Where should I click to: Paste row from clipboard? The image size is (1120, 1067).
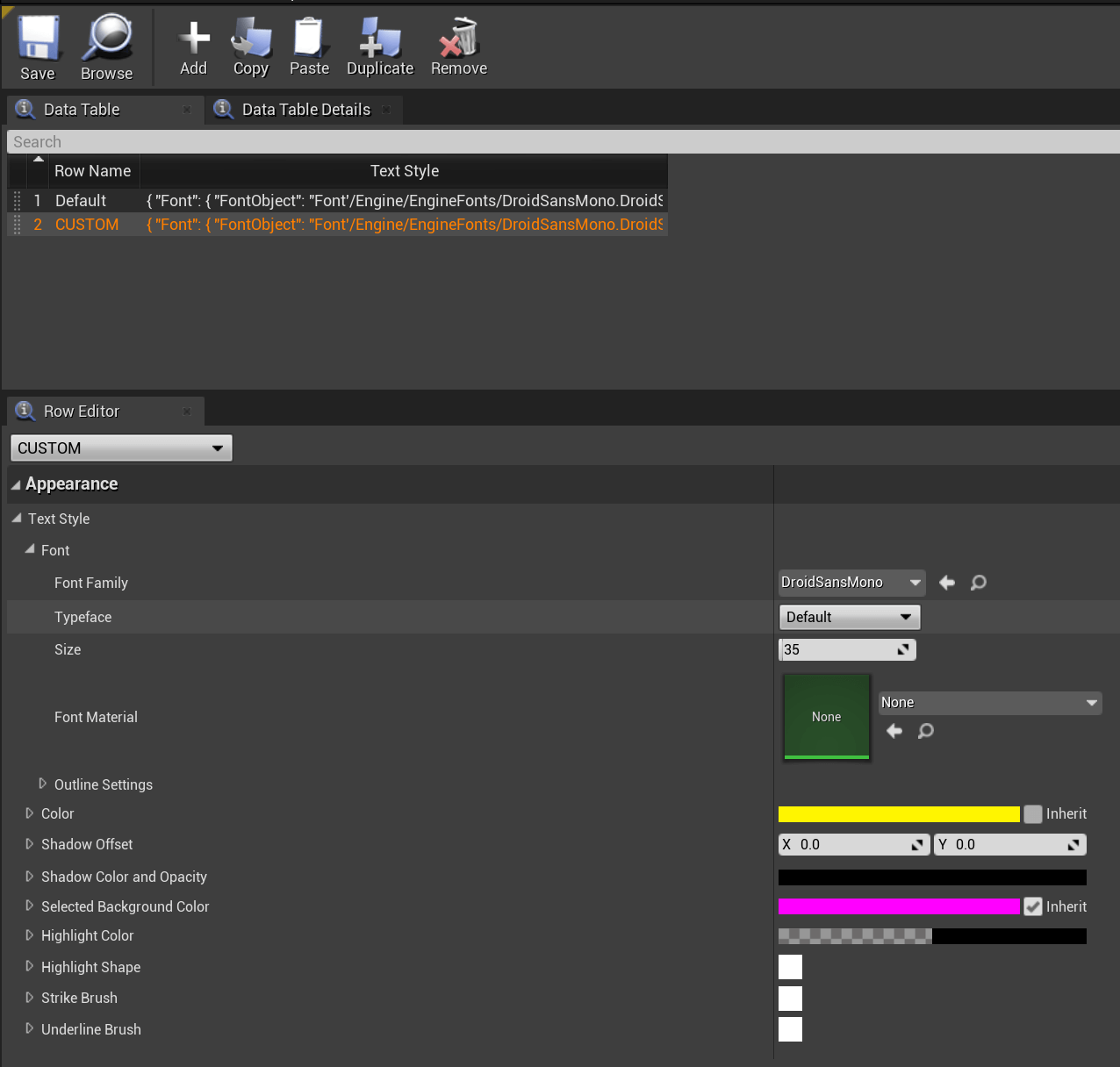click(x=309, y=48)
